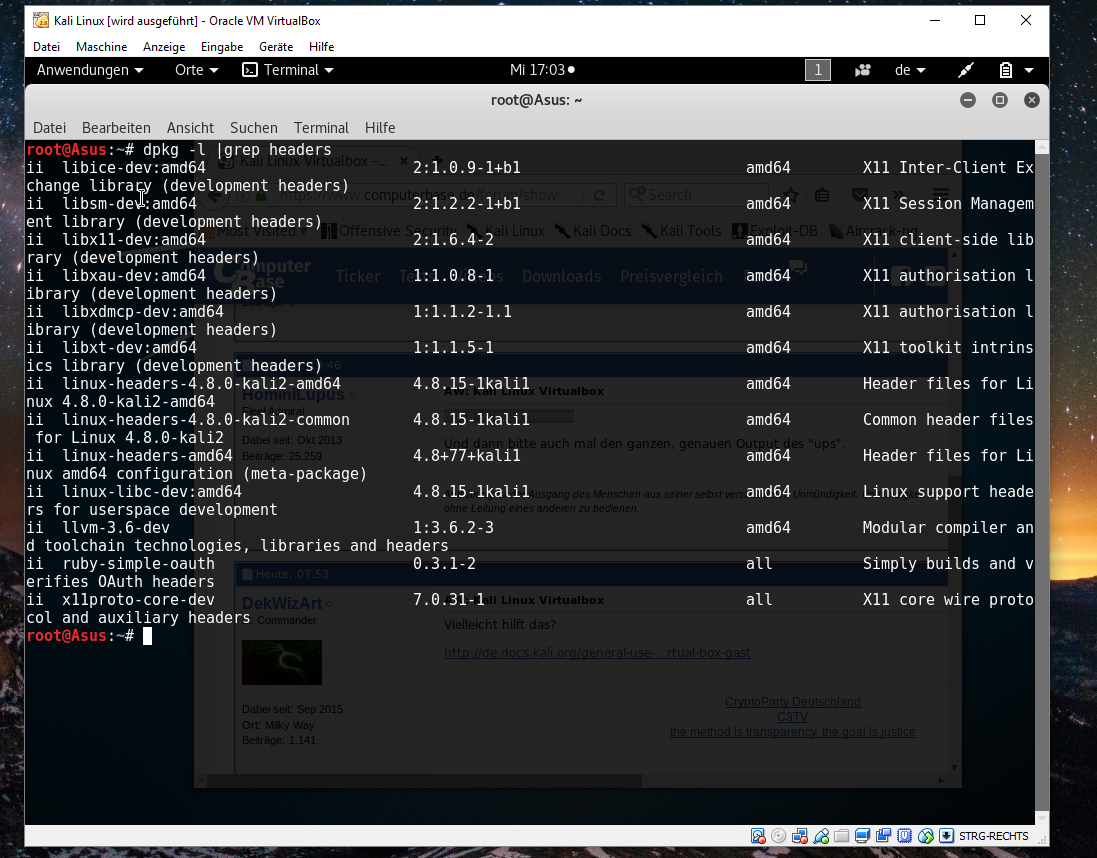Open the VirtualBox Geräte menu

tap(276, 47)
